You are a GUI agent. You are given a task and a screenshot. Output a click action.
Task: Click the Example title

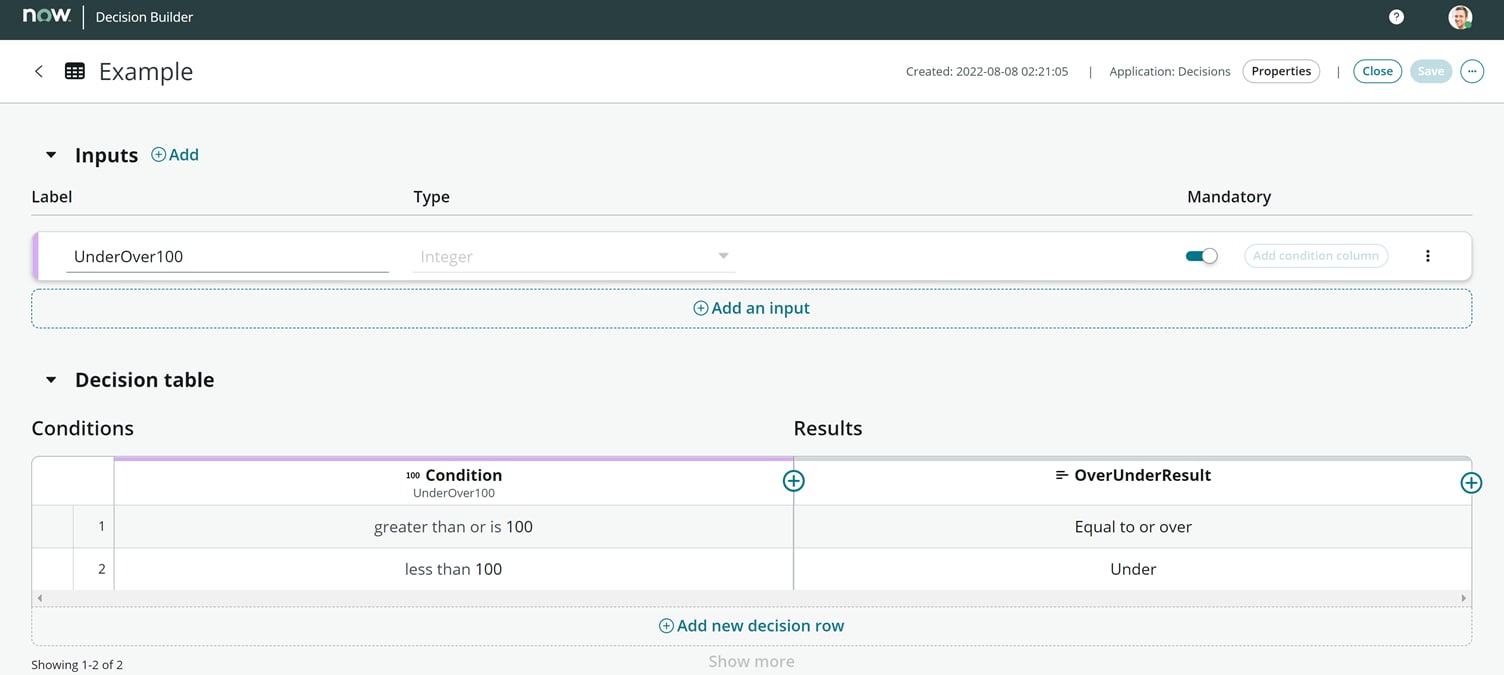point(146,71)
